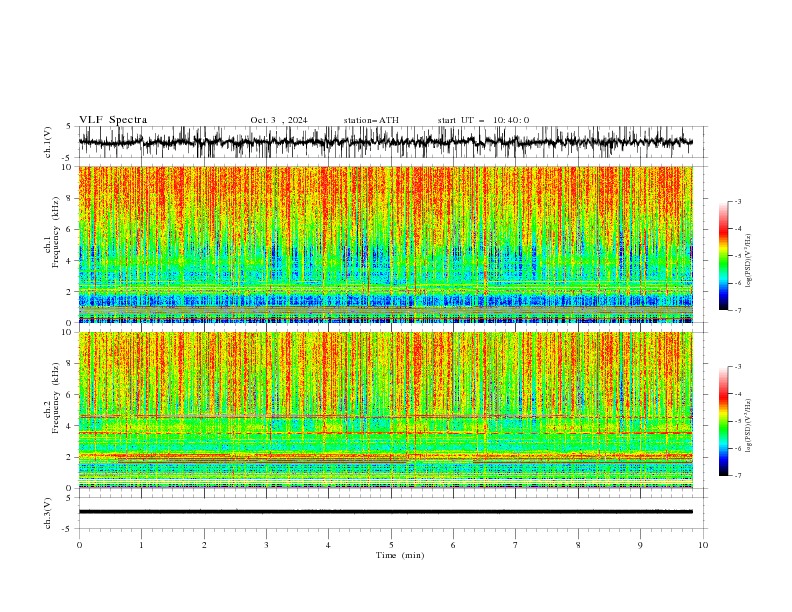The height and width of the screenshot is (612, 792).
Task: Click the ch.2 spectrogram plot
Action: click(386, 410)
